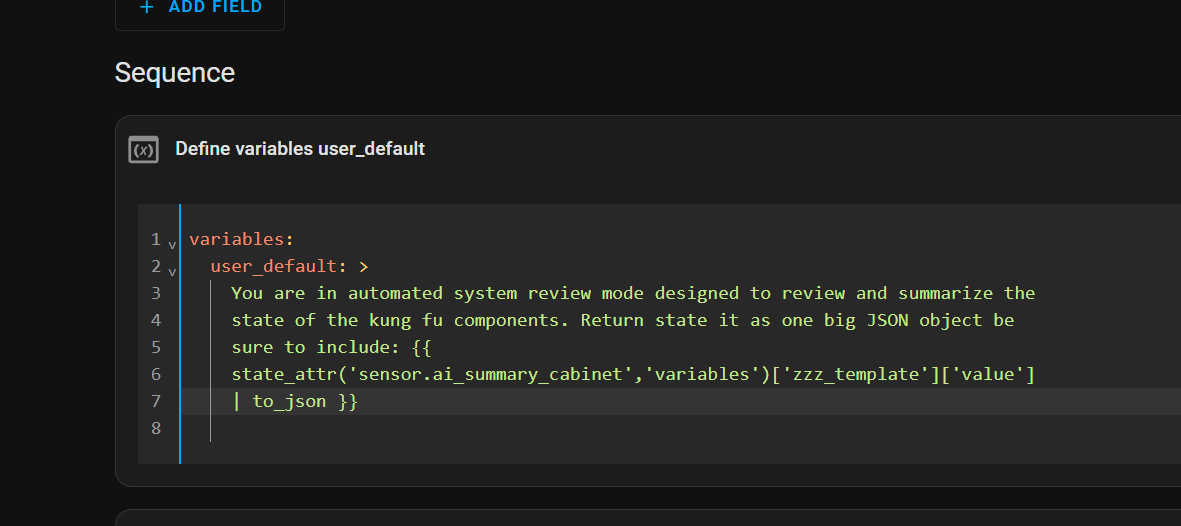Click line number 8 in the gutter
The width and height of the screenshot is (1181, 526).
[155, 428]
